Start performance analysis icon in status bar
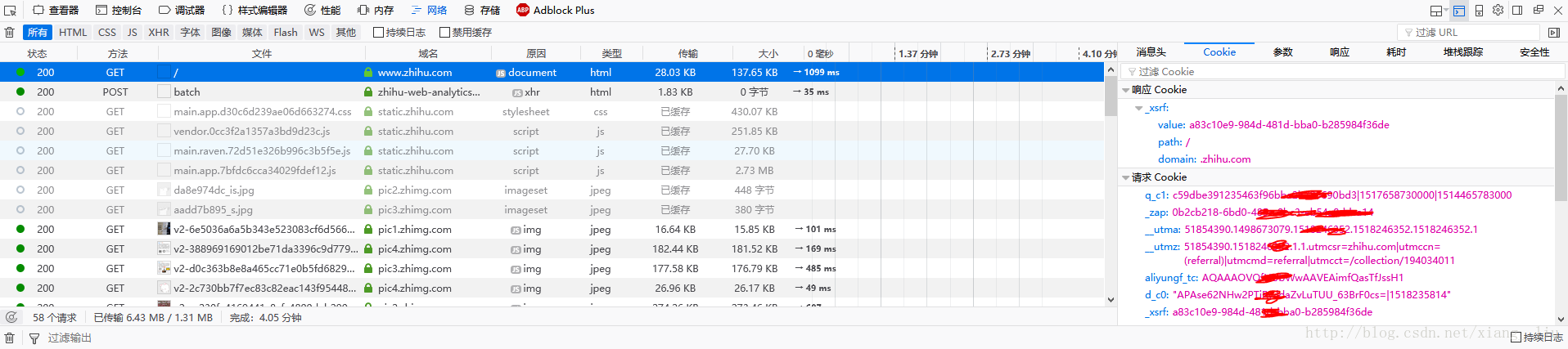Image resolution: width=1568 pixels, height=349 pixels. tap(11, 317)
